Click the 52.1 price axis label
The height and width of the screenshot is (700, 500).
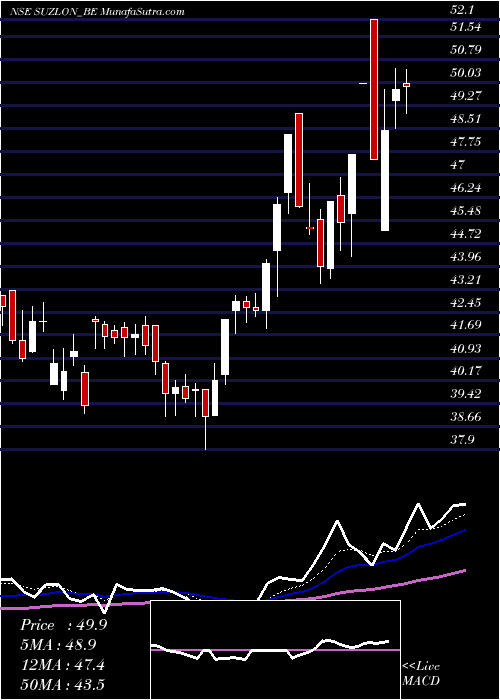pos(462,10)
